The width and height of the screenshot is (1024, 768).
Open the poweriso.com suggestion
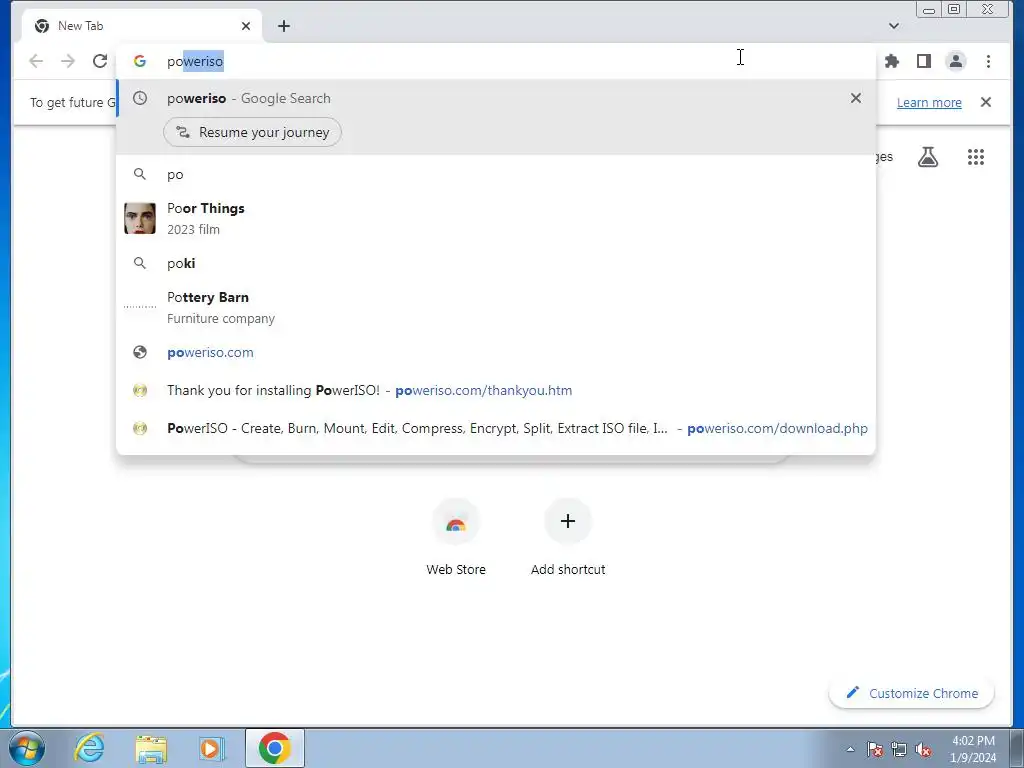click(496, 353)
